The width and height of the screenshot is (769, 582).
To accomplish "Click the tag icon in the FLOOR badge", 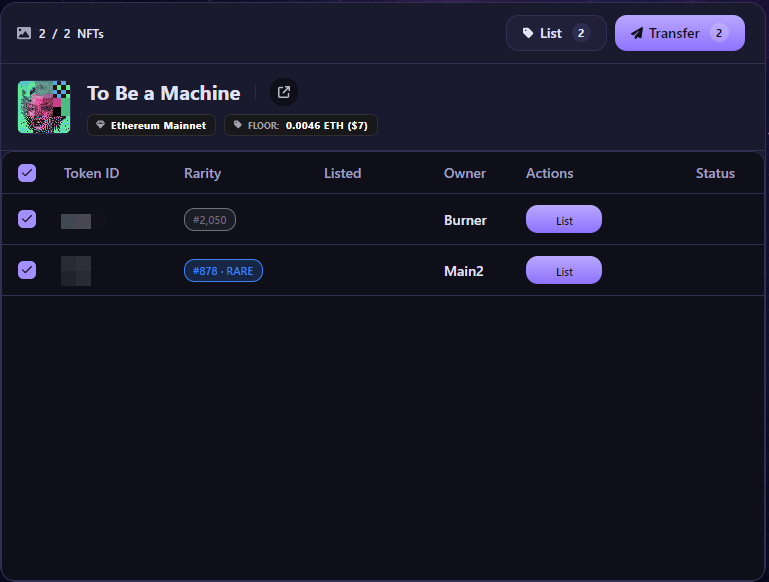I will tap(238, 125).
